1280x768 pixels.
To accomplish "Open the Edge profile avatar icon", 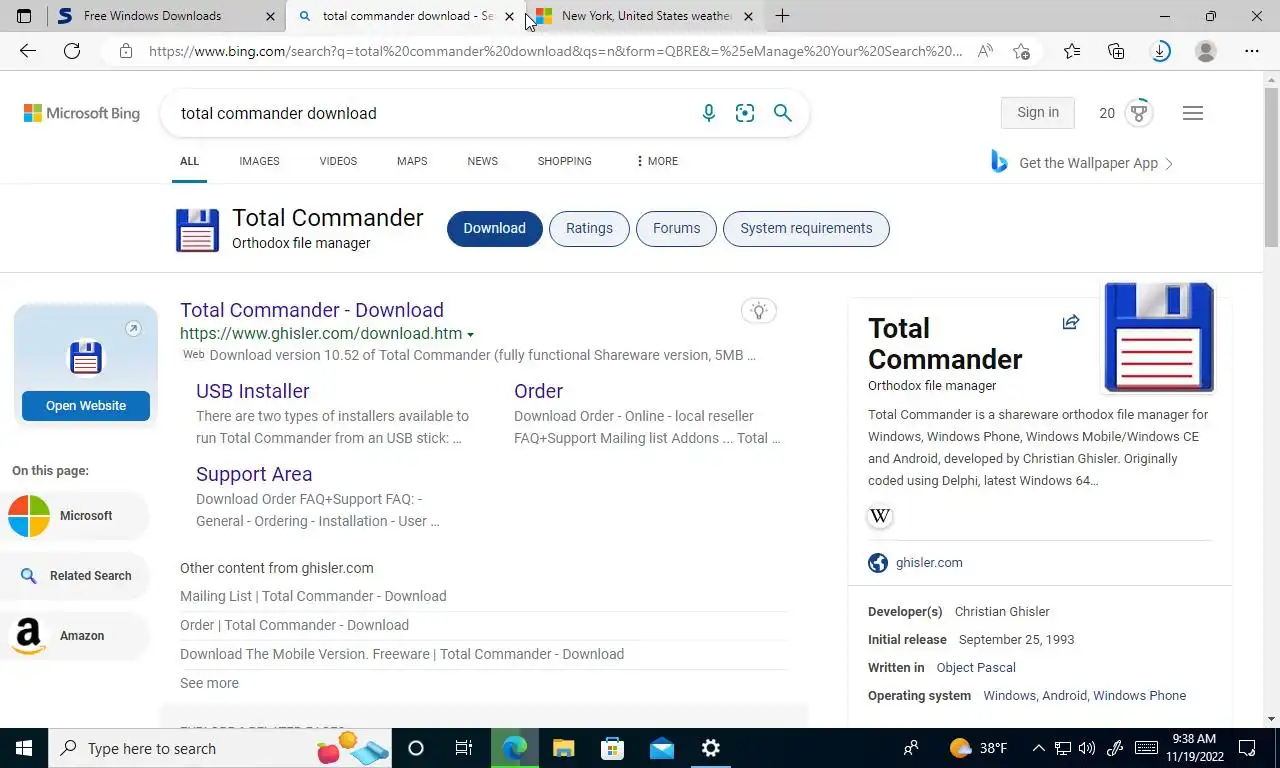I will tap(1206, 51).
